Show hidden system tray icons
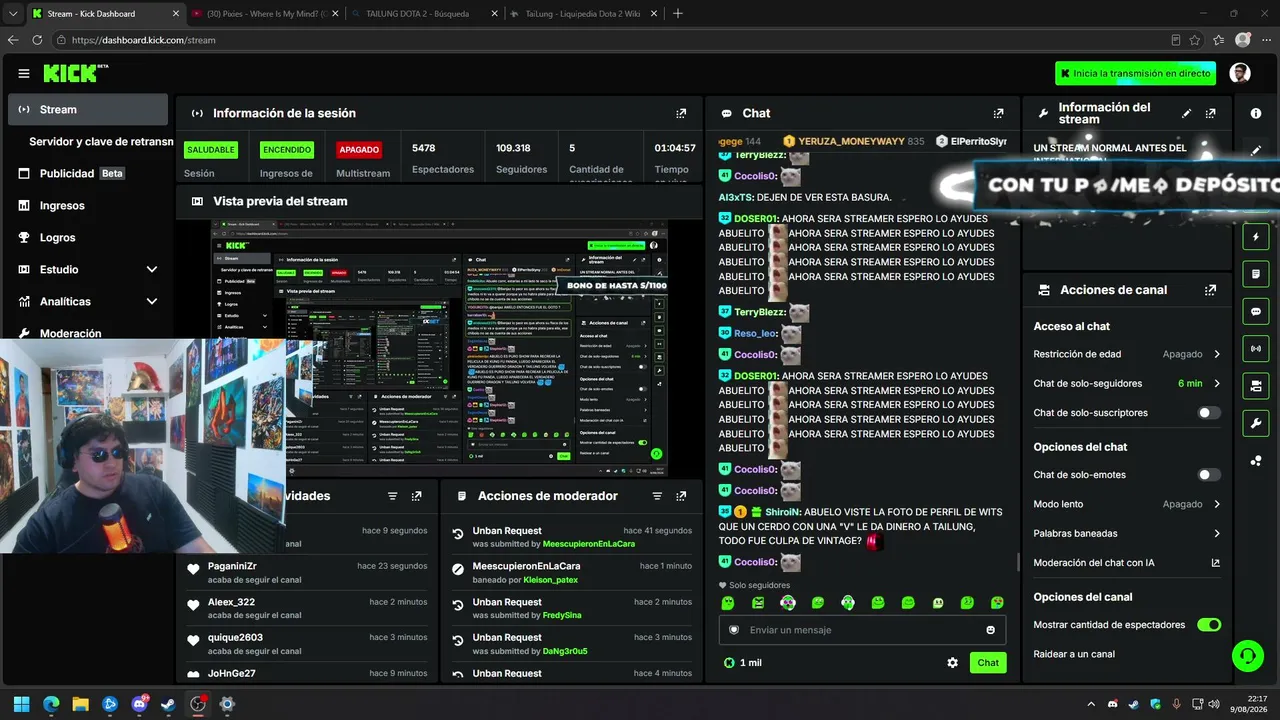 [x=1091, y=704]
